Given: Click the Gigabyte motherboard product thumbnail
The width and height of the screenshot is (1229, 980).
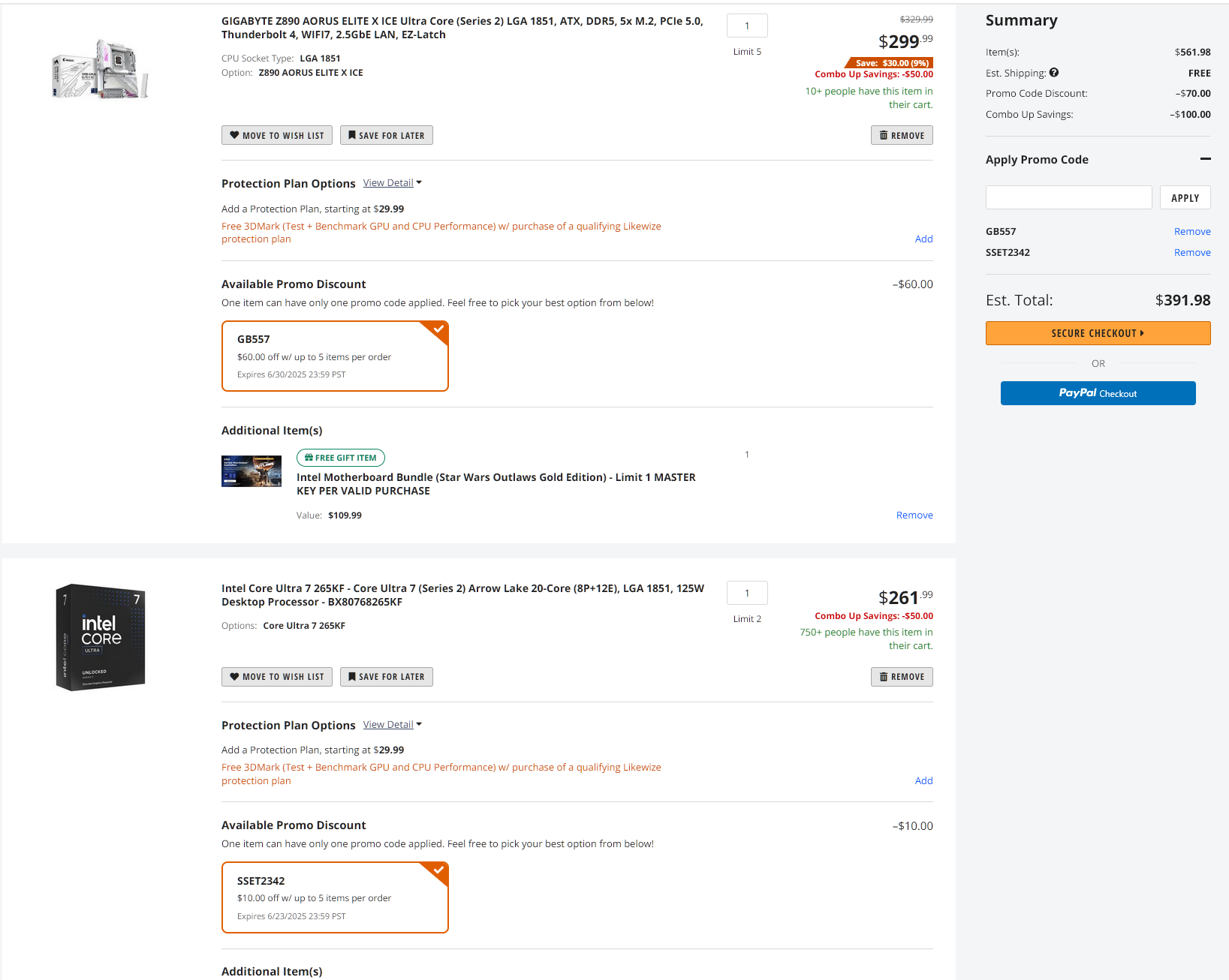Looking at the screenshot, I should 101,68.
